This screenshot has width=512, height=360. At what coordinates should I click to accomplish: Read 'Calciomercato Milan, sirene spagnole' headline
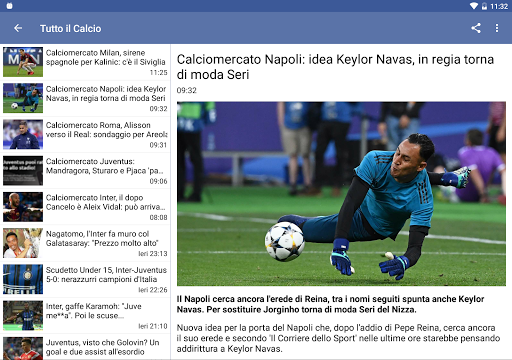pos(106,57)
